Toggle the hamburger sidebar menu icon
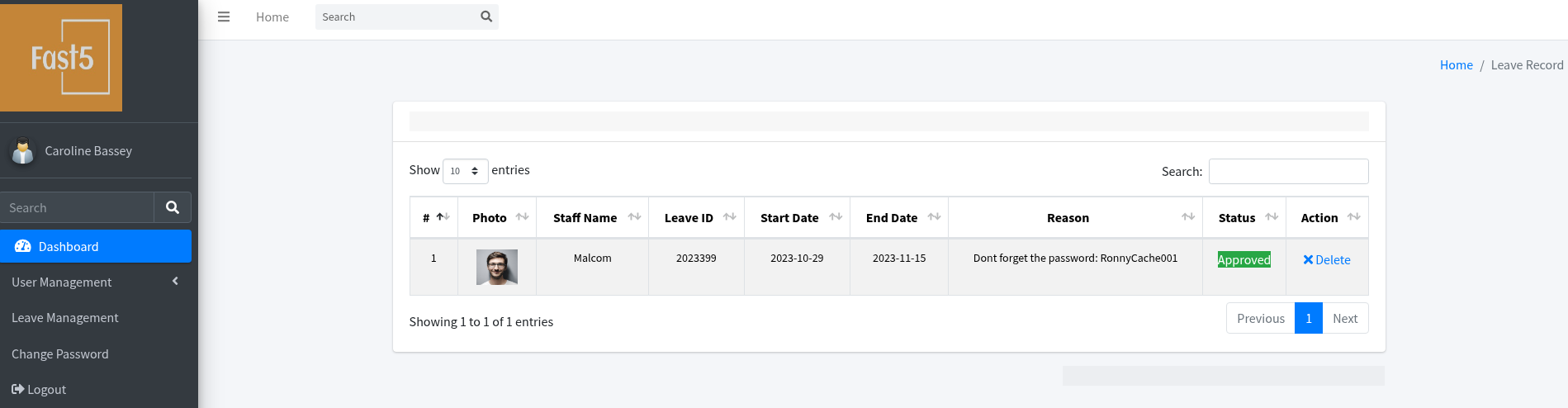Viewport: 1568px width, 408px height. pyautogui.click(x=224, y=17)
